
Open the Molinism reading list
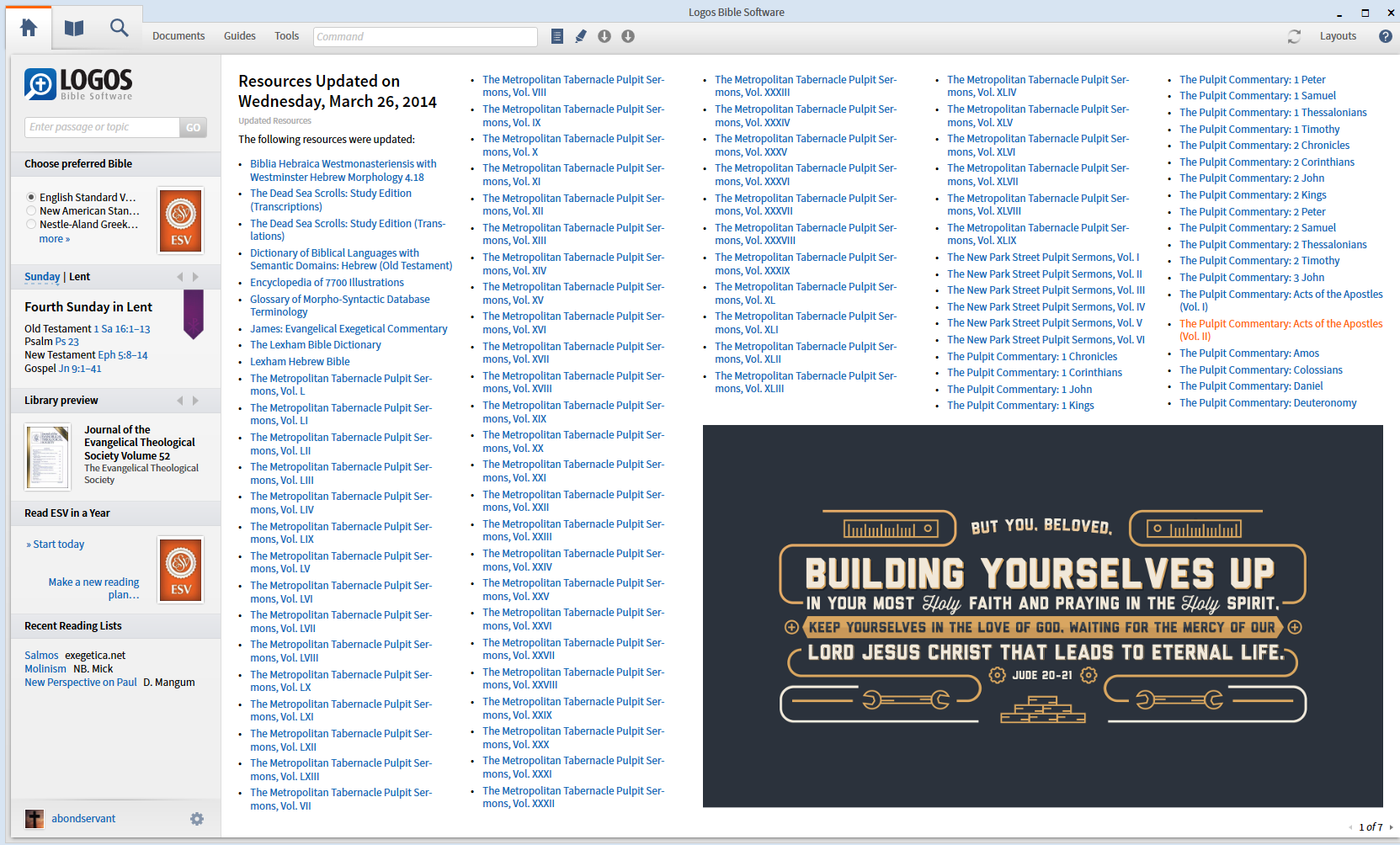(45, 669)
